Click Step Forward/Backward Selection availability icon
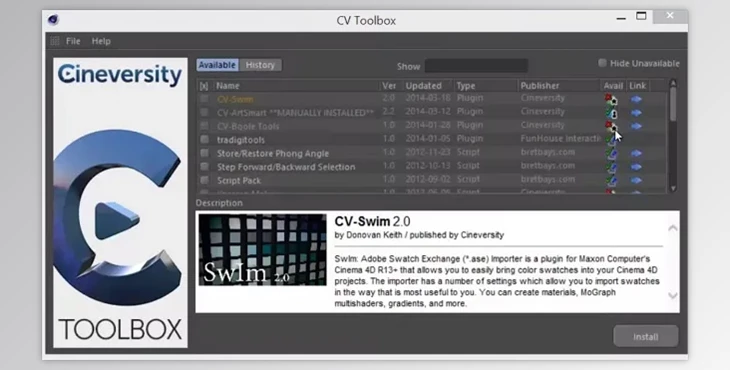 click(610, 167)
